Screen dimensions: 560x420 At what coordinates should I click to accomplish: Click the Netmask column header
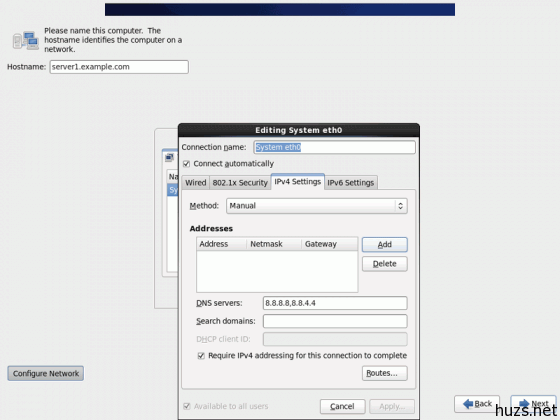(274, 244)
